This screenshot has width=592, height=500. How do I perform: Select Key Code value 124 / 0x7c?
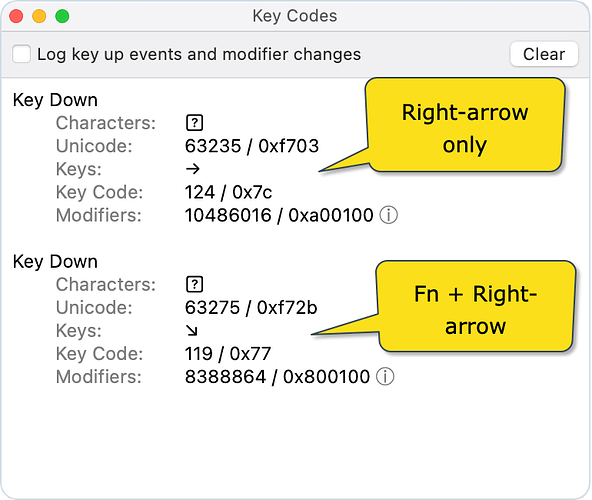point(228,192)
